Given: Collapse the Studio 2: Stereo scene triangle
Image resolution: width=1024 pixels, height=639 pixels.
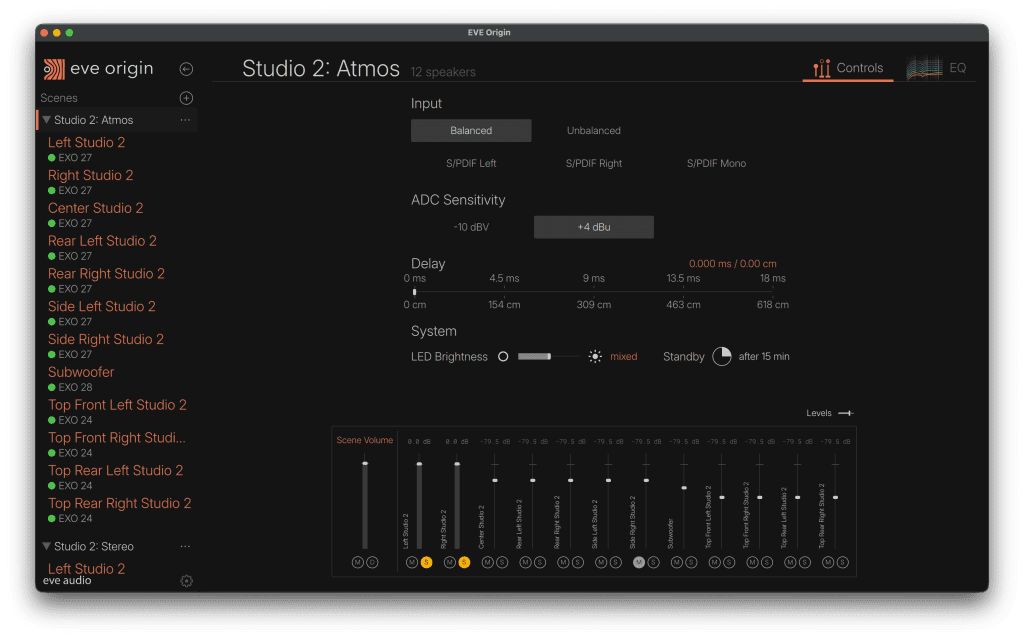Looking at the screenshot, I should point(46,546).
